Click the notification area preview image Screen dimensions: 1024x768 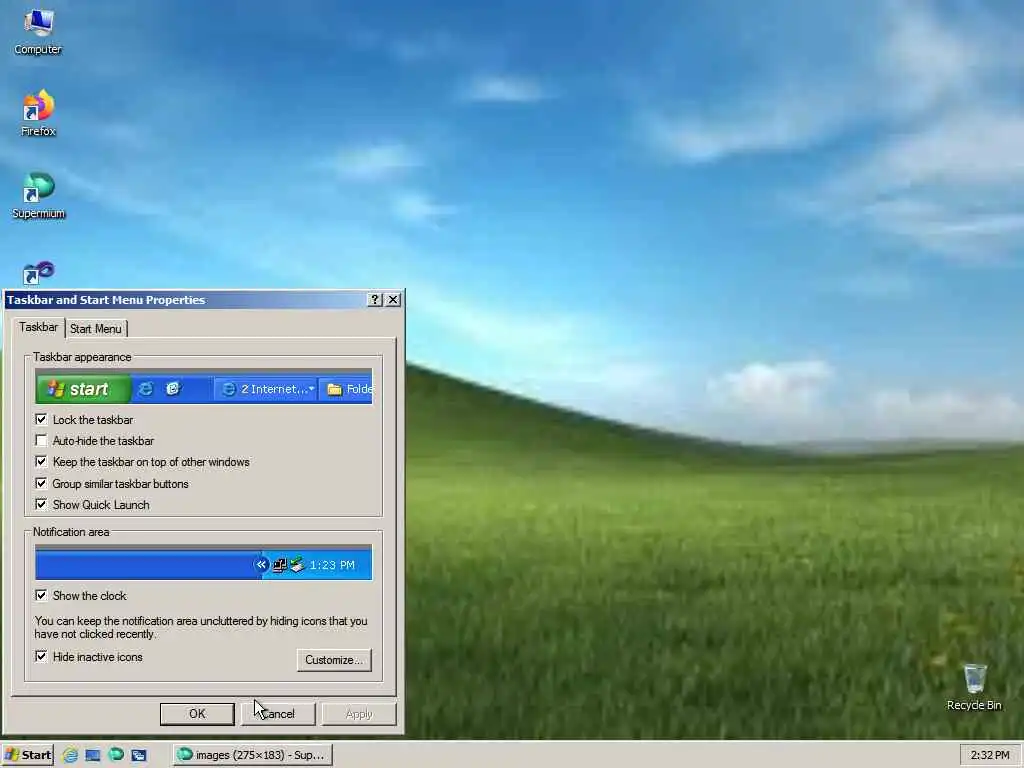point(204,562)
